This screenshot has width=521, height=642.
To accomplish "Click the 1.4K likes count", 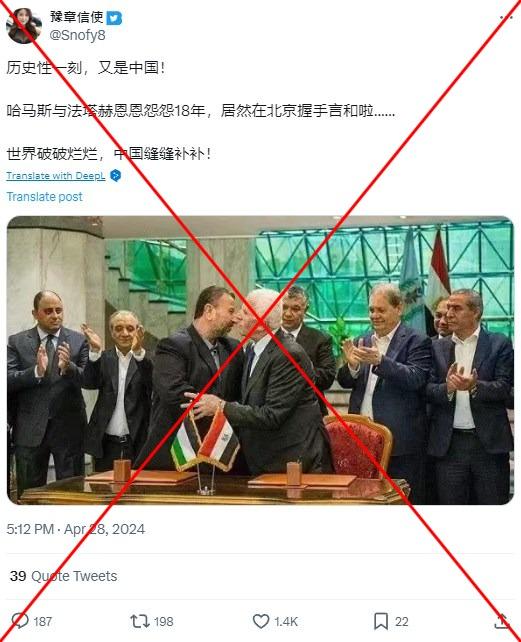I will 286,622.
